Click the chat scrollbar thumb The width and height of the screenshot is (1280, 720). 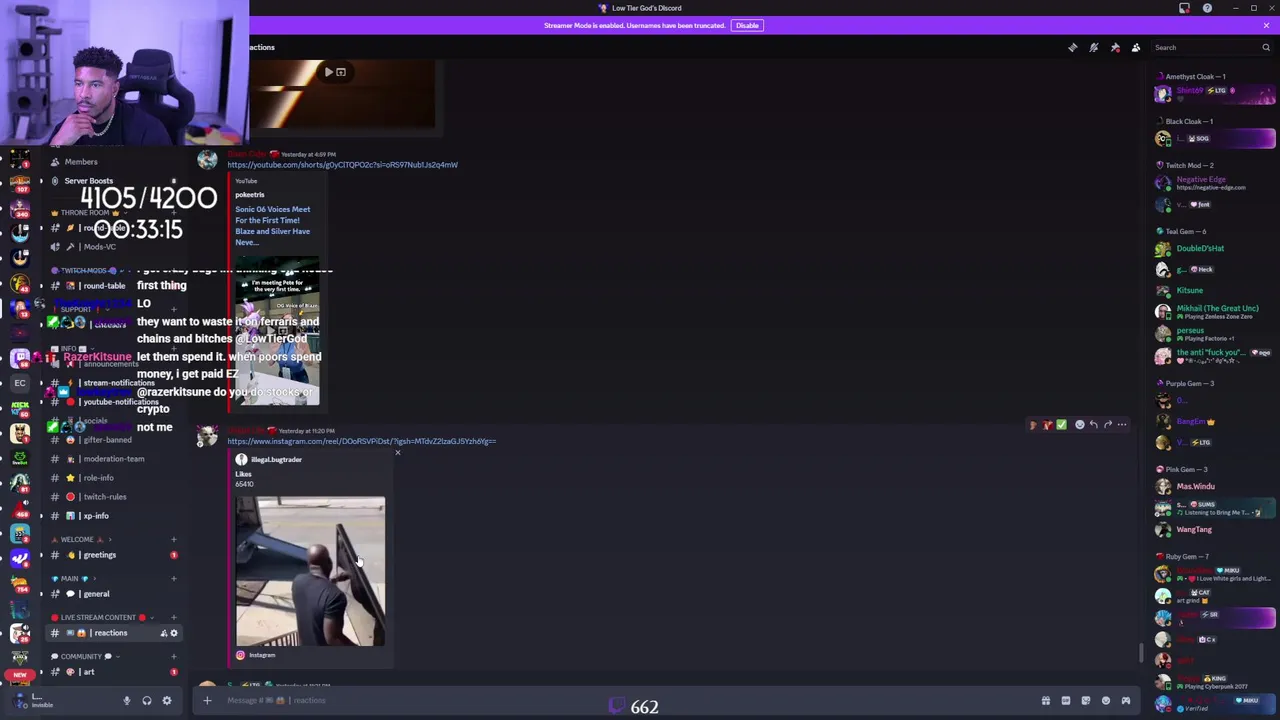1141,654
